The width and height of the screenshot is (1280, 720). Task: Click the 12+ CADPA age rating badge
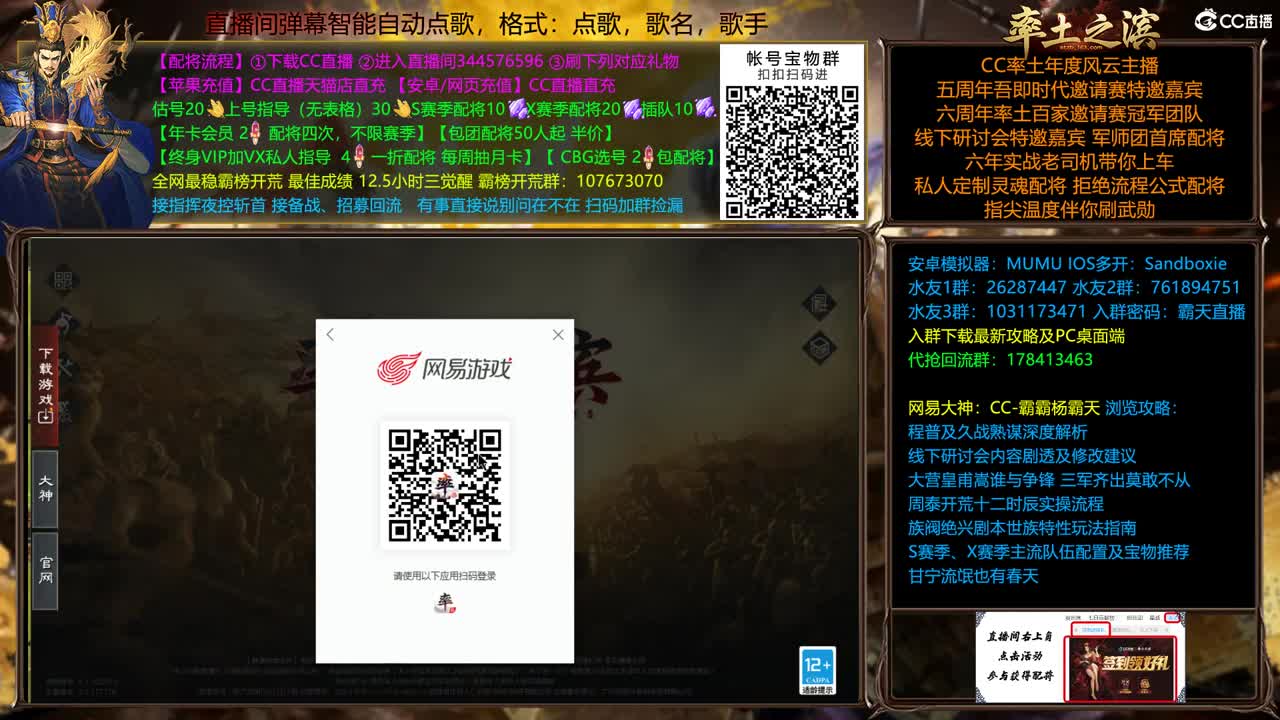click(x=817, y=671)
